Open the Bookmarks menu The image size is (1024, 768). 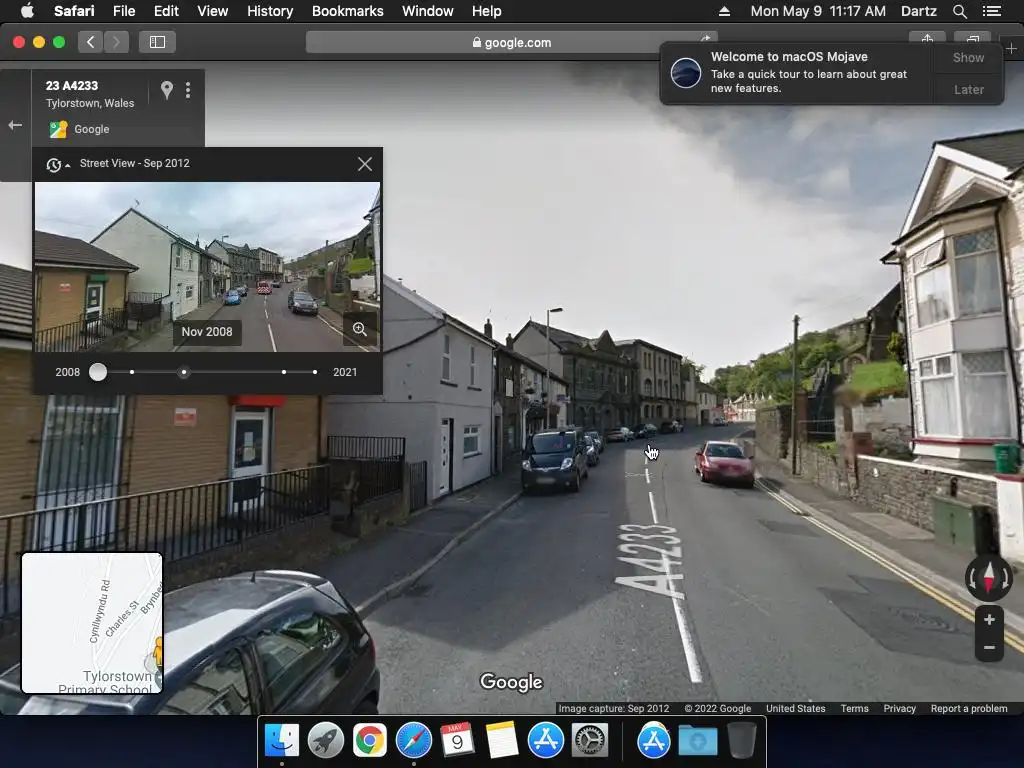[347, 11]
